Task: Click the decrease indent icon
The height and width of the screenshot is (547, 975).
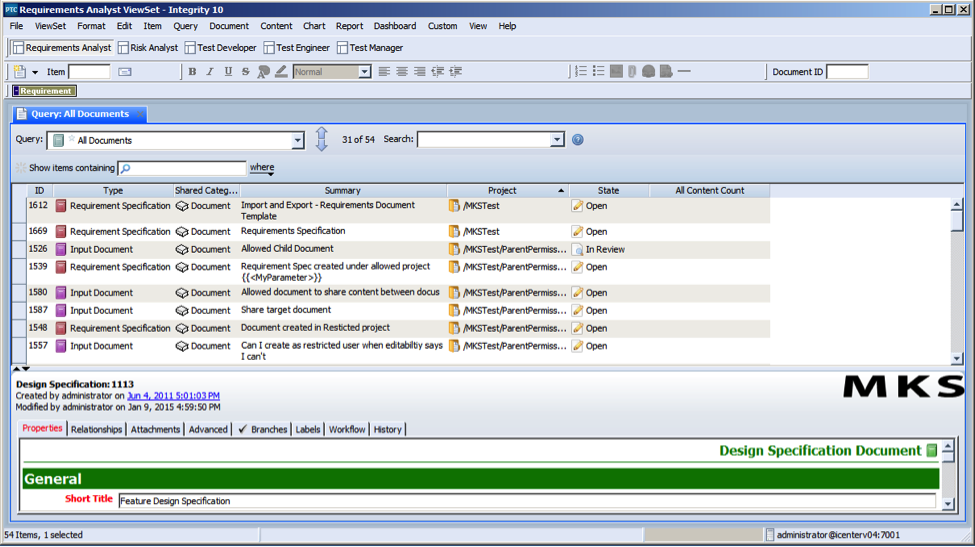Action: coord(438,71)
